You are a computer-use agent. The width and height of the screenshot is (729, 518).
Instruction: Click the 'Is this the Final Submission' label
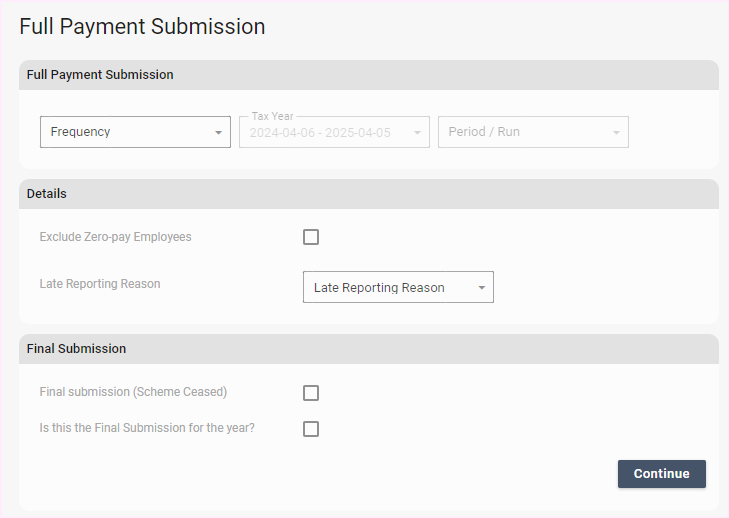(x=147, y=428)
